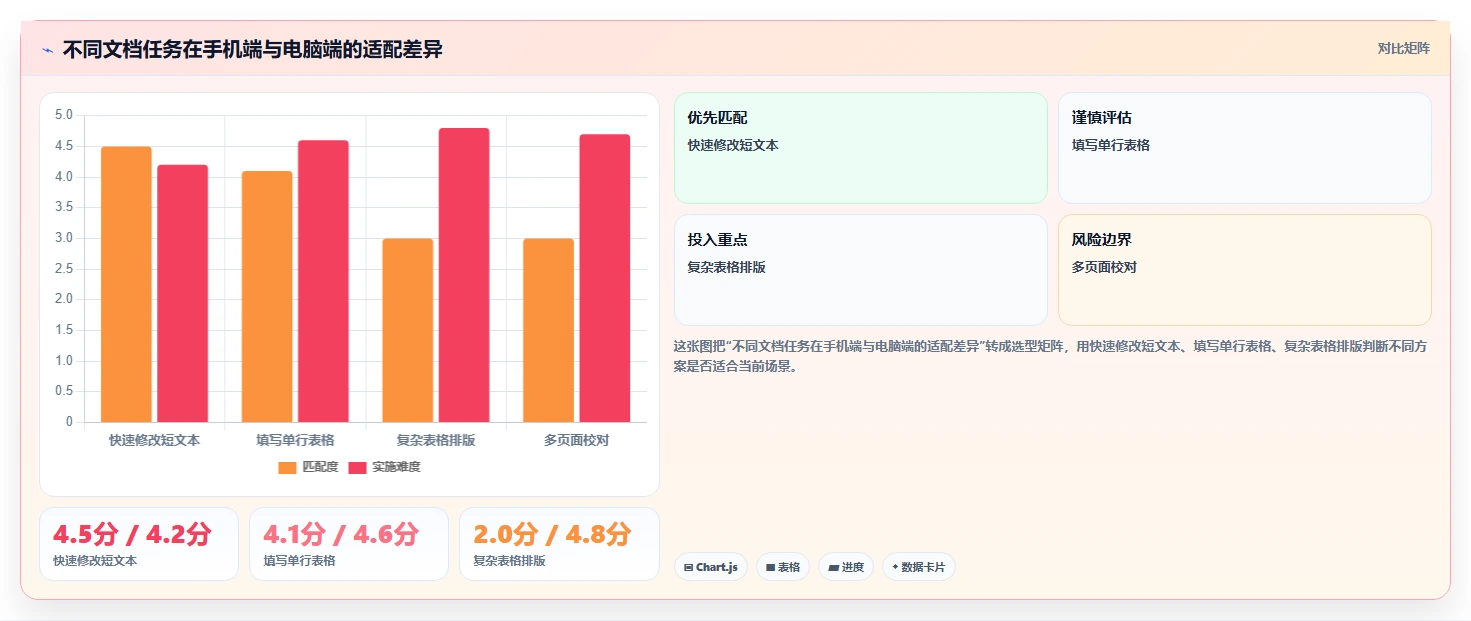Open the 4.5分 / 4.2分 stat card
This screenshot has height=621, width=1471.
point(139,544)
